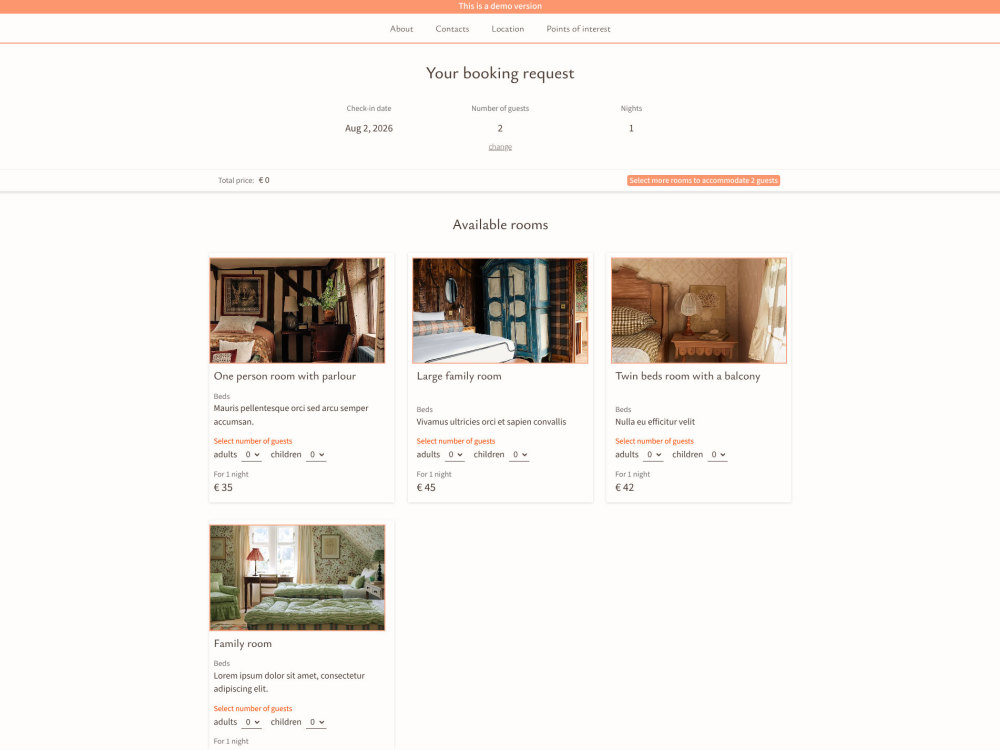Viewport: 1000px width, 750px height.
Task: Open adults dropdown for Twin beds room
Action: (x=654, y=455)
